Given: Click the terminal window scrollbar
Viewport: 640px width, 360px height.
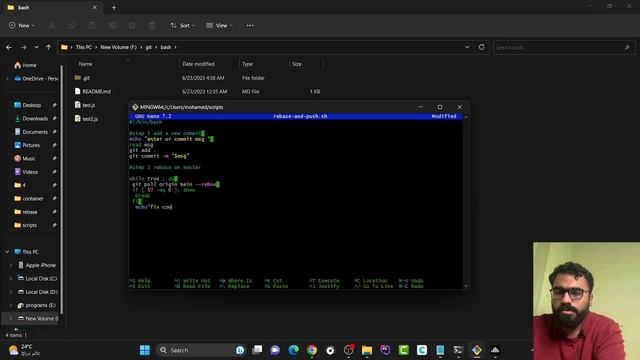Looking at the screenshot, I should (466, 202).
